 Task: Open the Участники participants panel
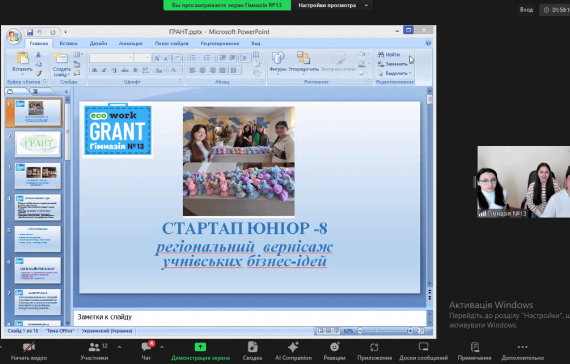tap(94, 351)
